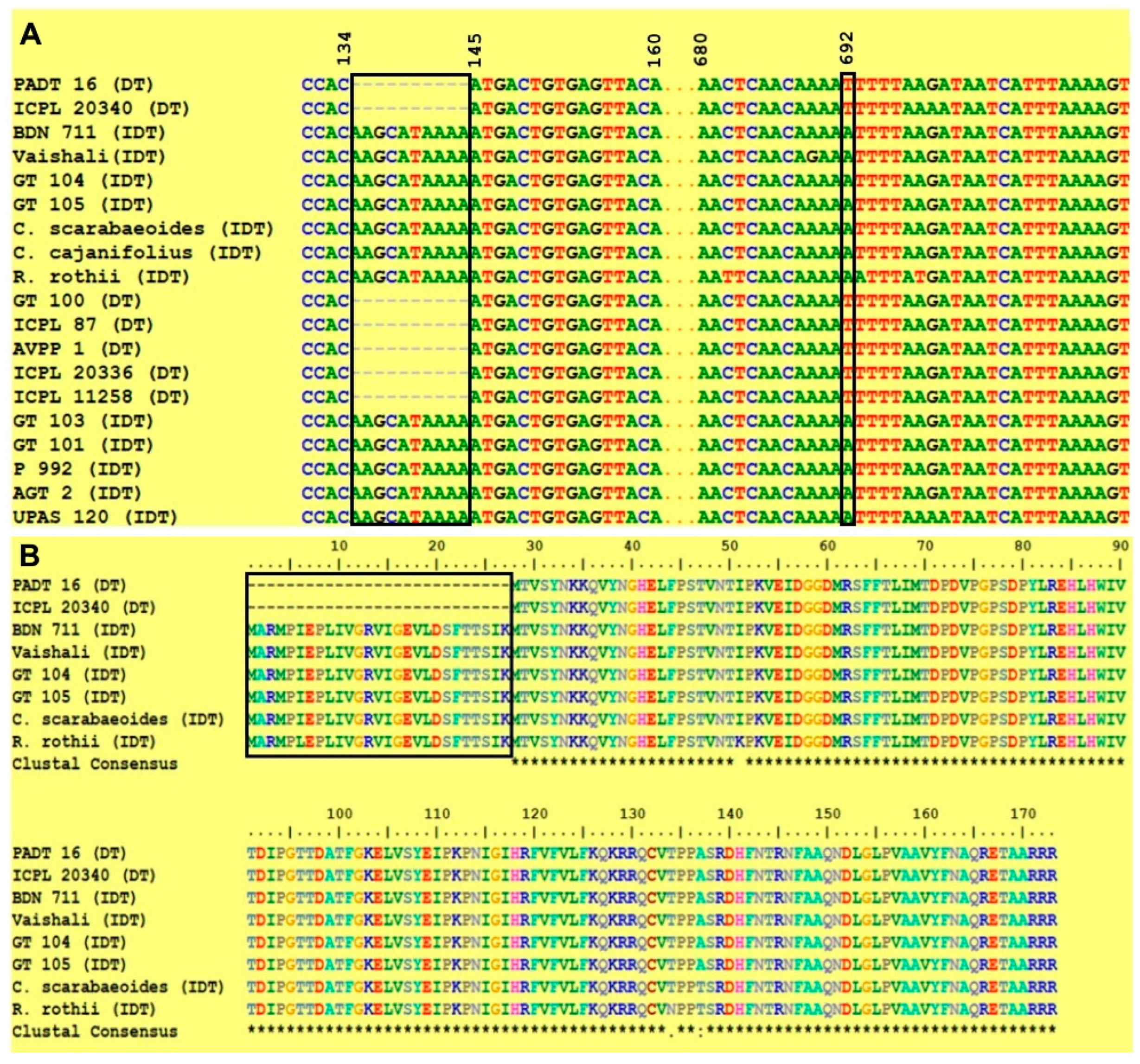Screen dimensions: 1140x1064
Task: Click position marker 145 in panel A
Action: [x=474, y=51]
